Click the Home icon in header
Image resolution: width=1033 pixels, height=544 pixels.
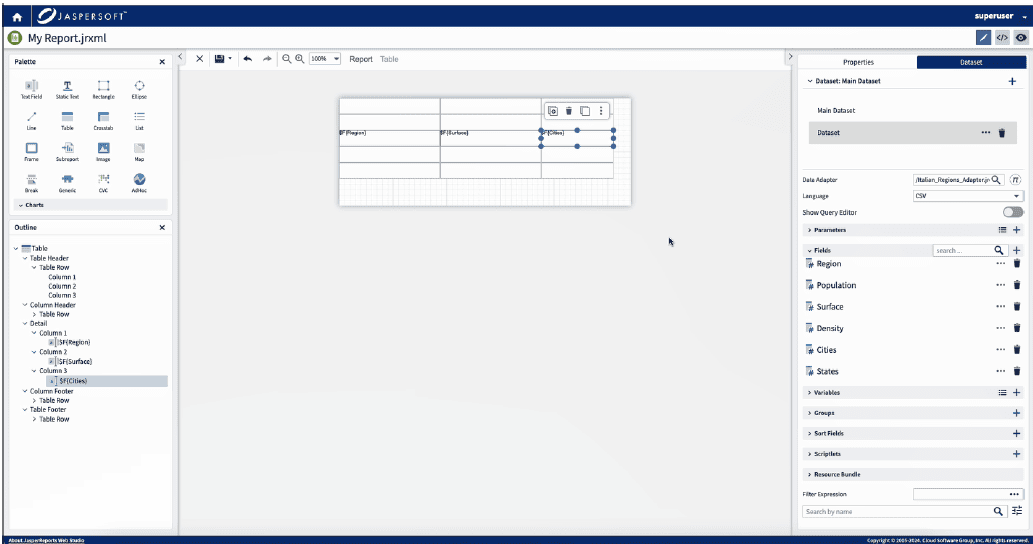tap(17, 17)
